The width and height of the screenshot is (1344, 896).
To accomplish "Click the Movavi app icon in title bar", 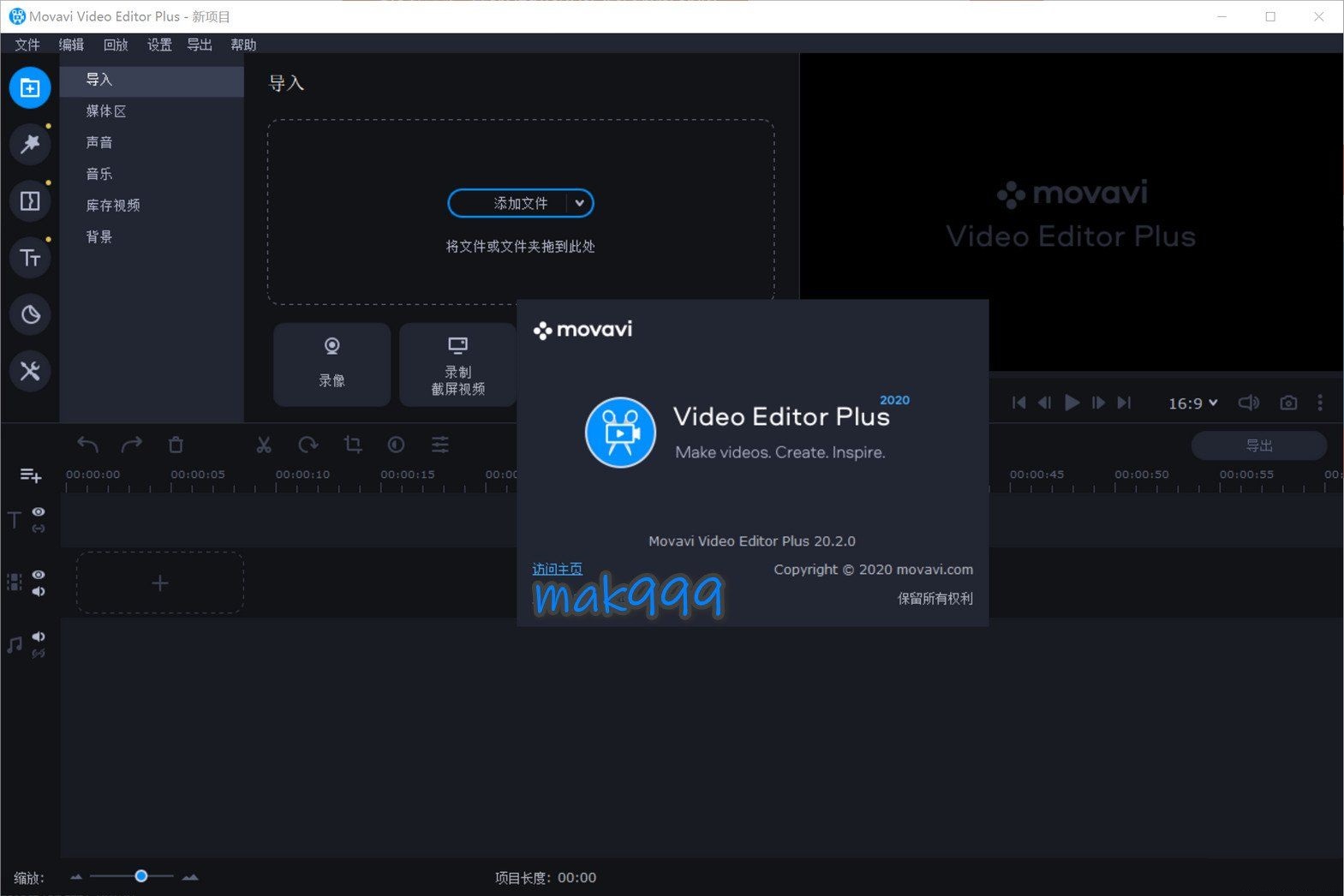I will 17,16.
